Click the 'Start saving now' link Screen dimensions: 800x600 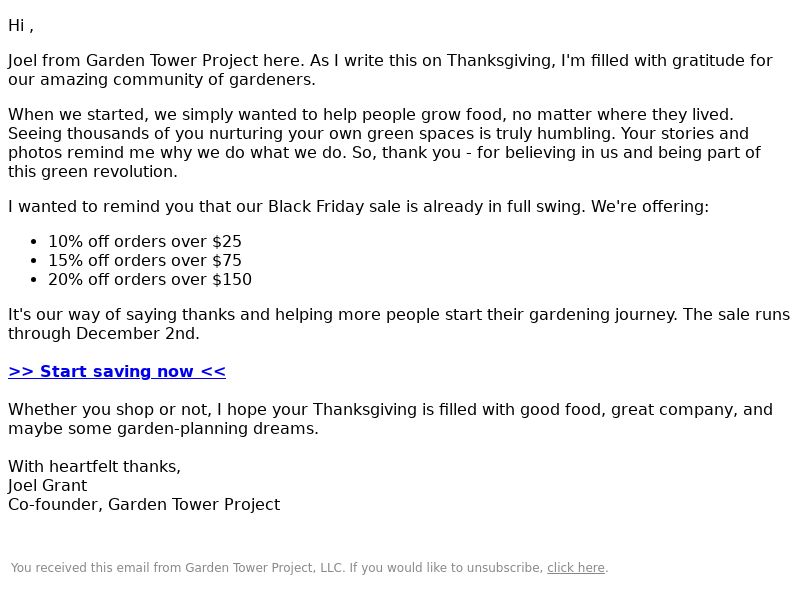(x=117, y=372)
